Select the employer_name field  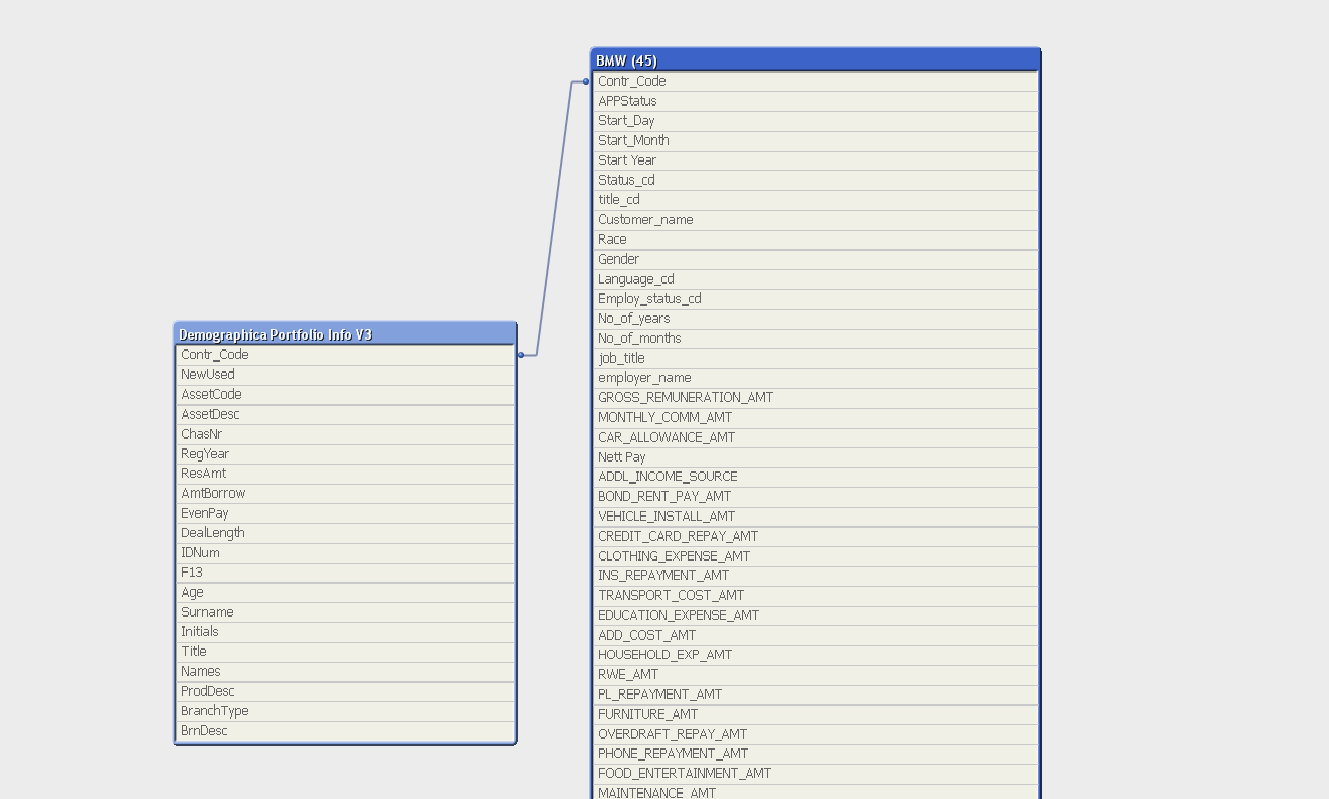click(816, 378)
